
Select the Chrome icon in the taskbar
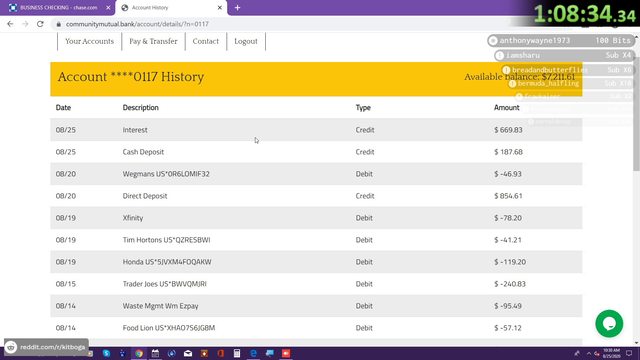tap(139, 353)
